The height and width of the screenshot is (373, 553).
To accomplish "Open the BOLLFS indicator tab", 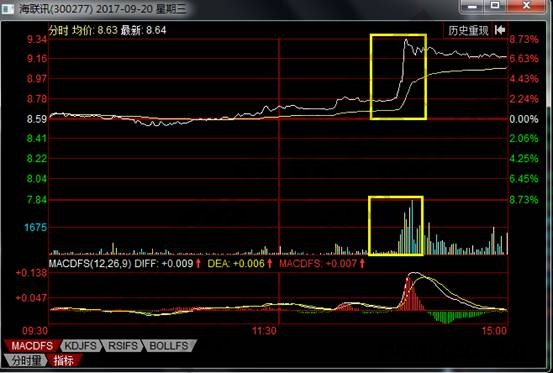I will coord(169,346).
